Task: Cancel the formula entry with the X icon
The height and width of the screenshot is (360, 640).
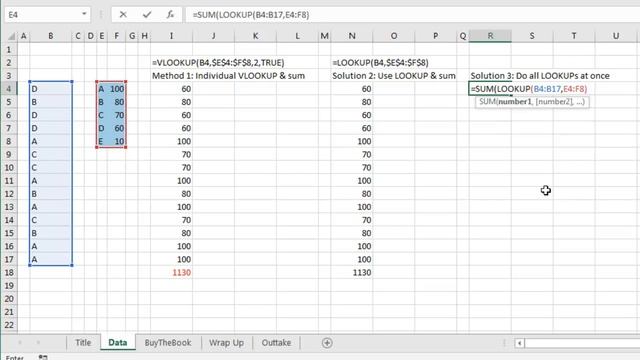Action: pos(123,15)
